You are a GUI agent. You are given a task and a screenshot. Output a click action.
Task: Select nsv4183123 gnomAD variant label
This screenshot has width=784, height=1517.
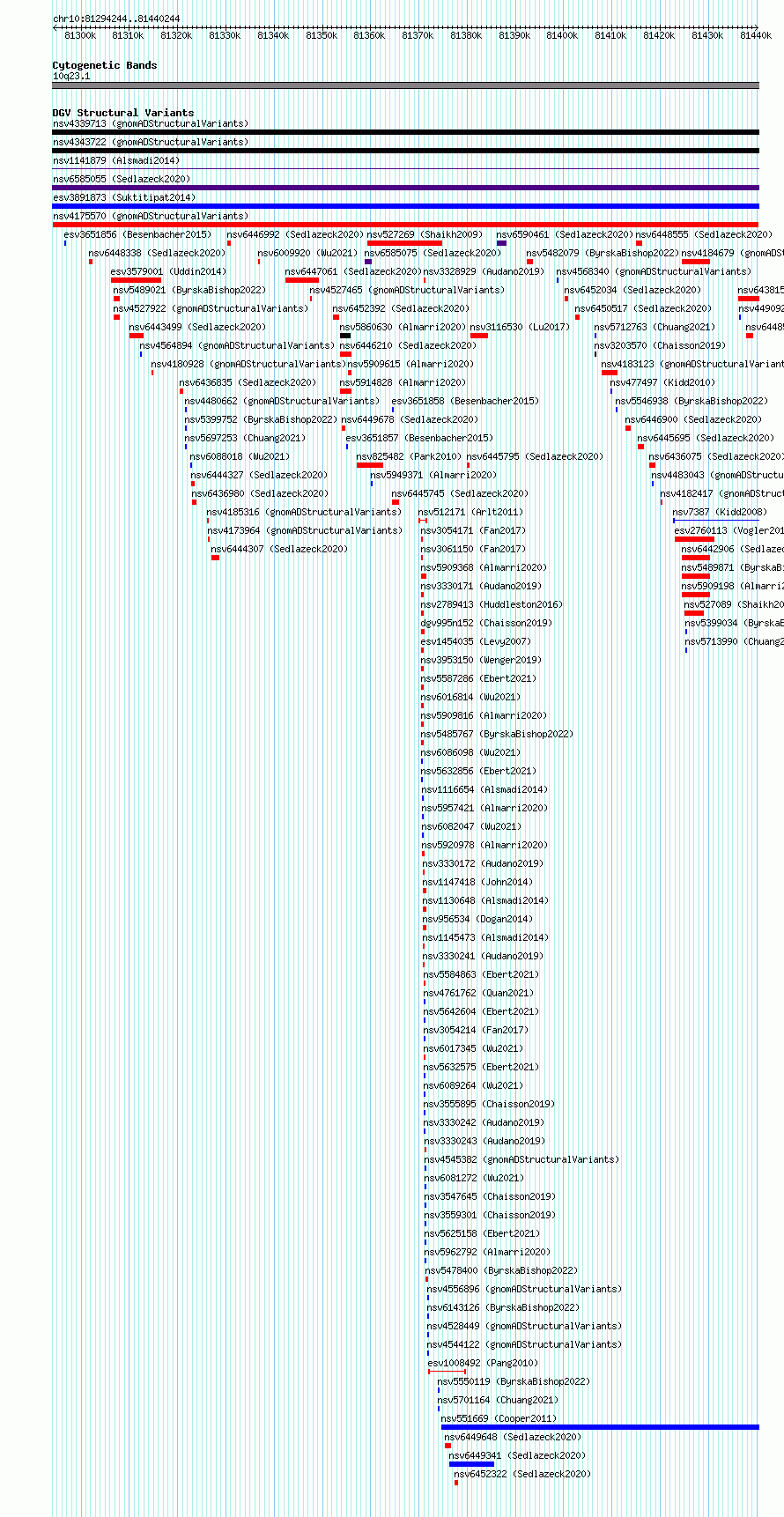coord(692,364)
